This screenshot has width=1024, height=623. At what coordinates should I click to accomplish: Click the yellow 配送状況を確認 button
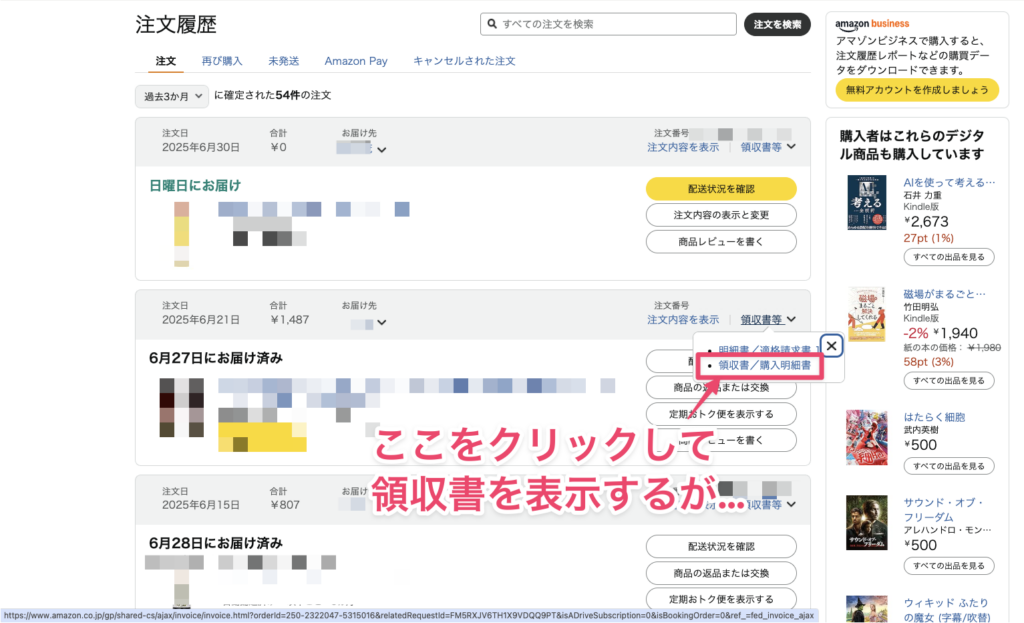pos(721,189)
